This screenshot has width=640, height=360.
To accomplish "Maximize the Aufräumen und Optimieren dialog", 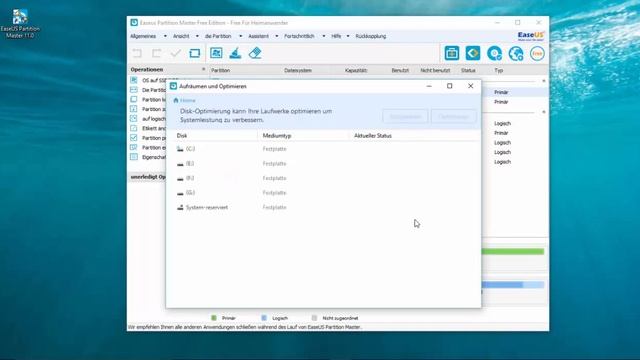I will coord(449,86).
